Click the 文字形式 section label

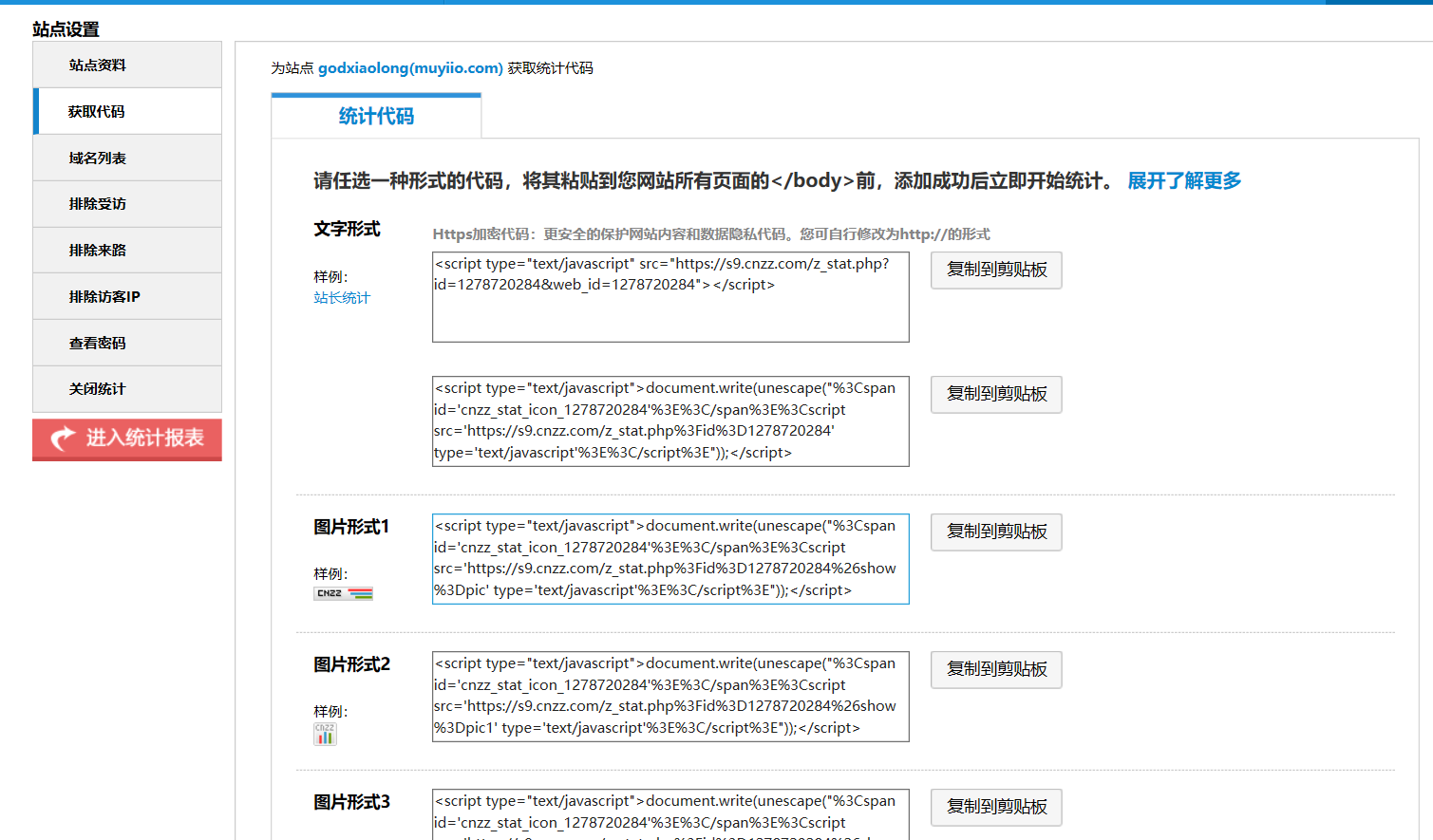pyautogui.click(x=347, y=229)
